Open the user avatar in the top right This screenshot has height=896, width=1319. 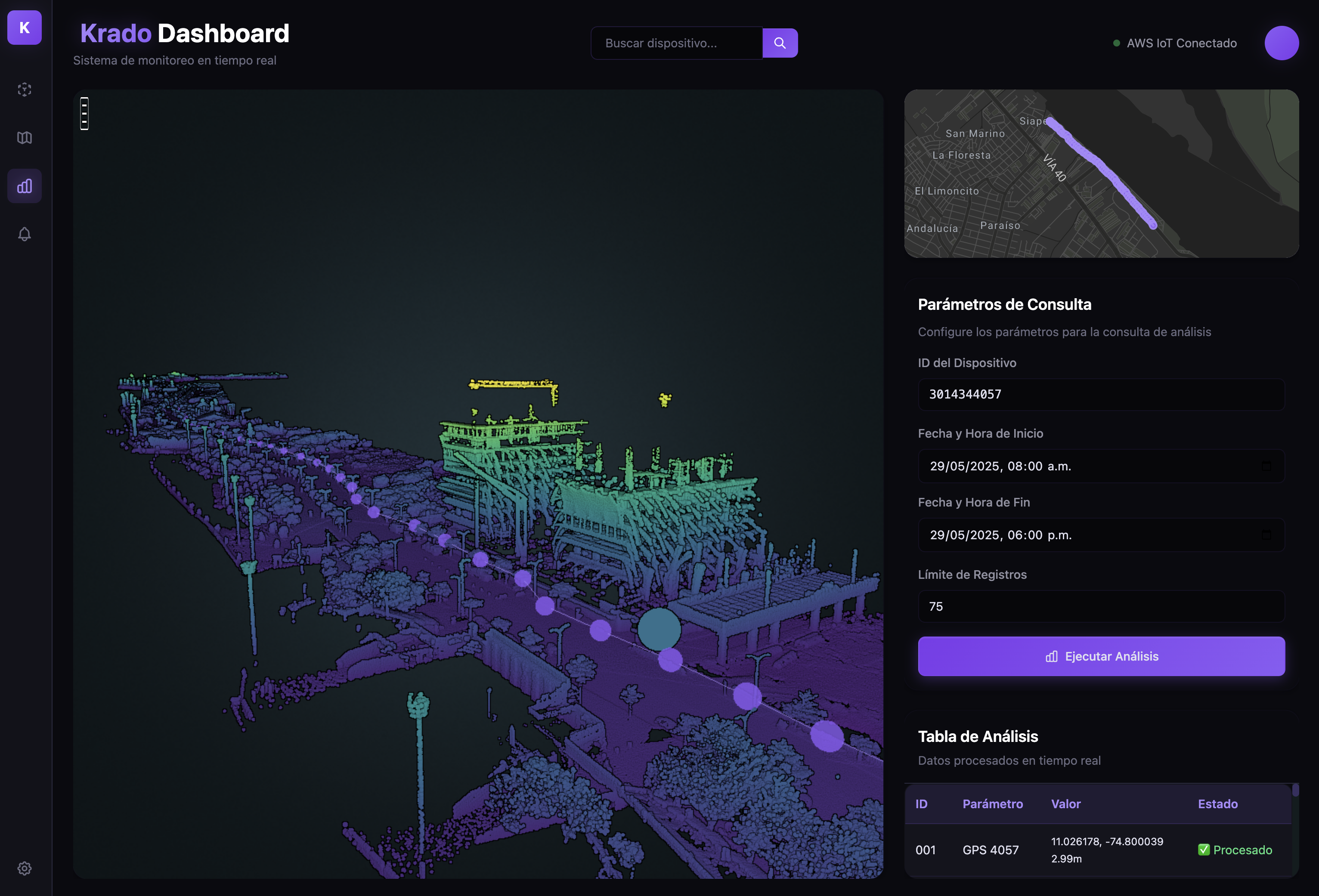pos(1282,43)
